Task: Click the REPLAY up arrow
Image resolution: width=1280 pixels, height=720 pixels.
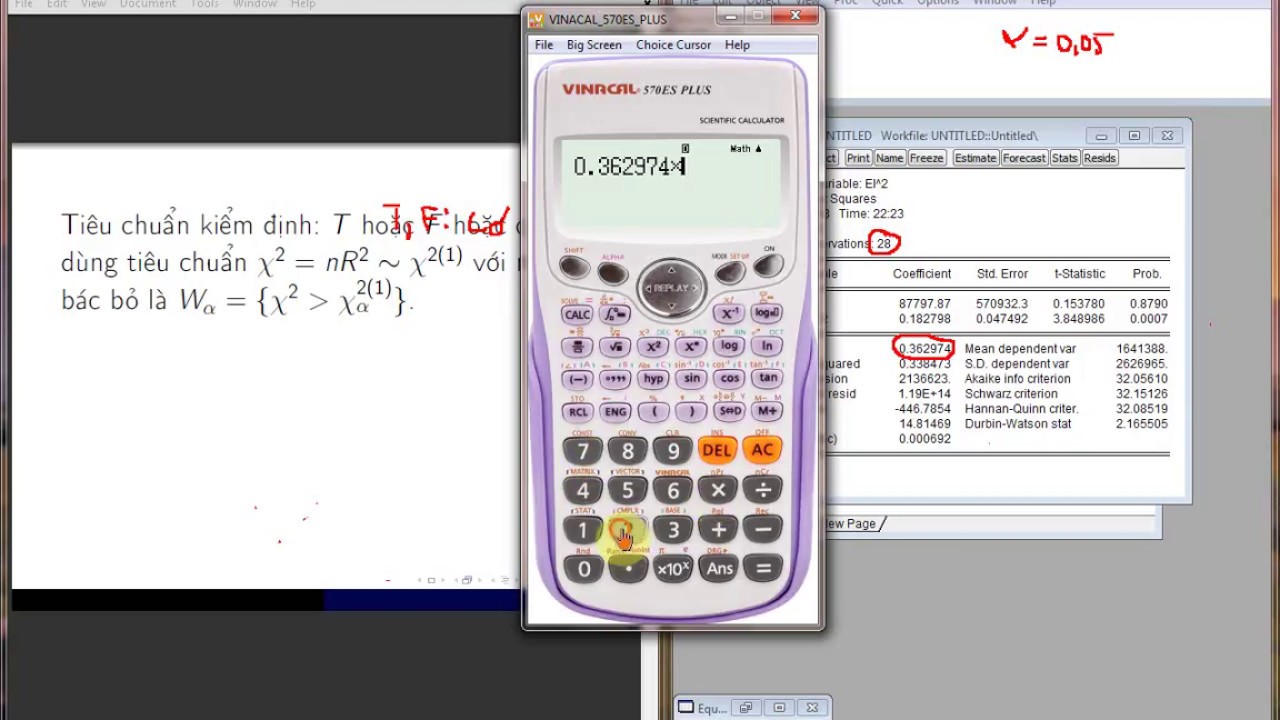Action: [x=672, y=270]
